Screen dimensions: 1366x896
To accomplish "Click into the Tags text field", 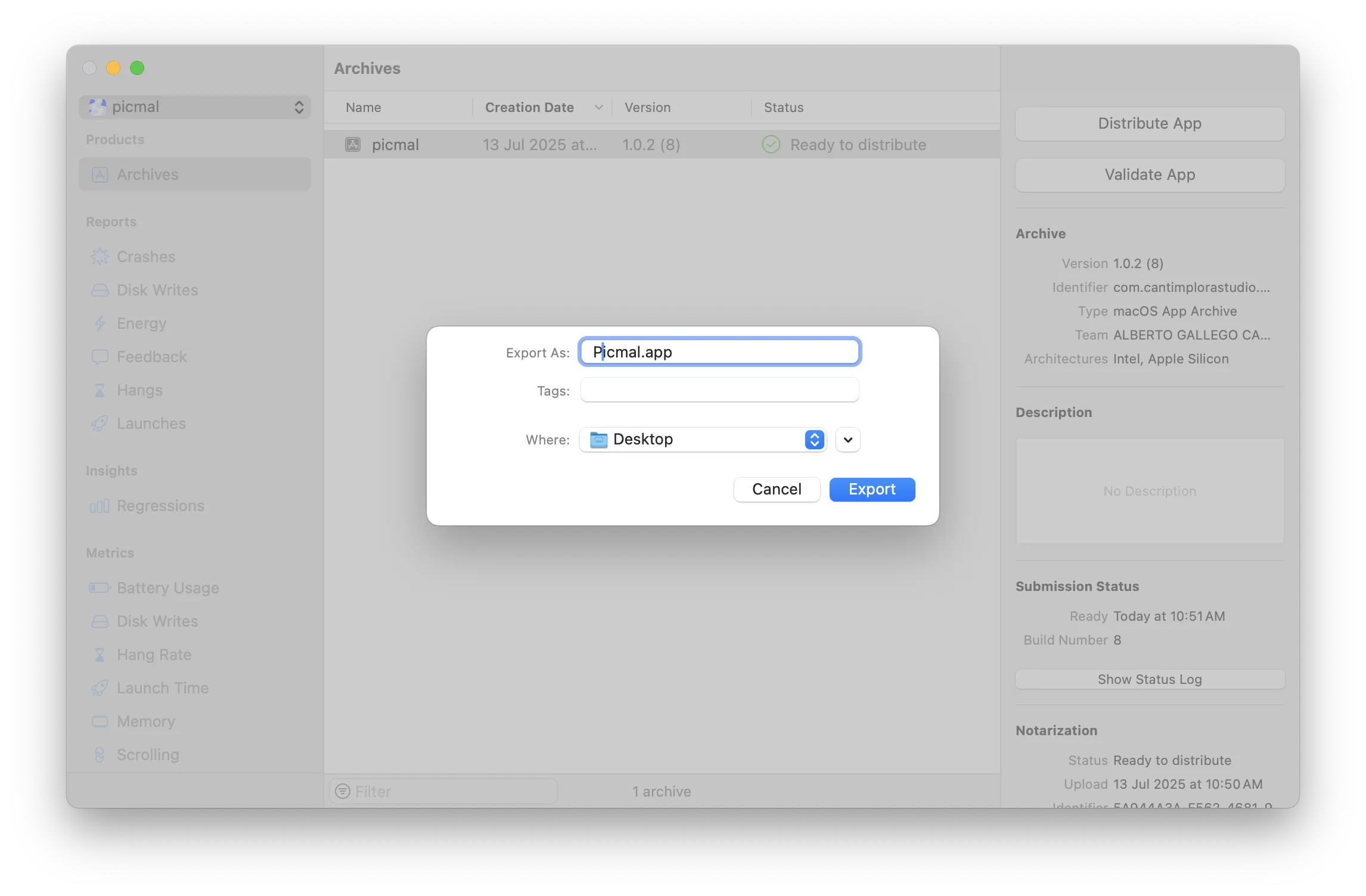I will click(x=719, y=391).
